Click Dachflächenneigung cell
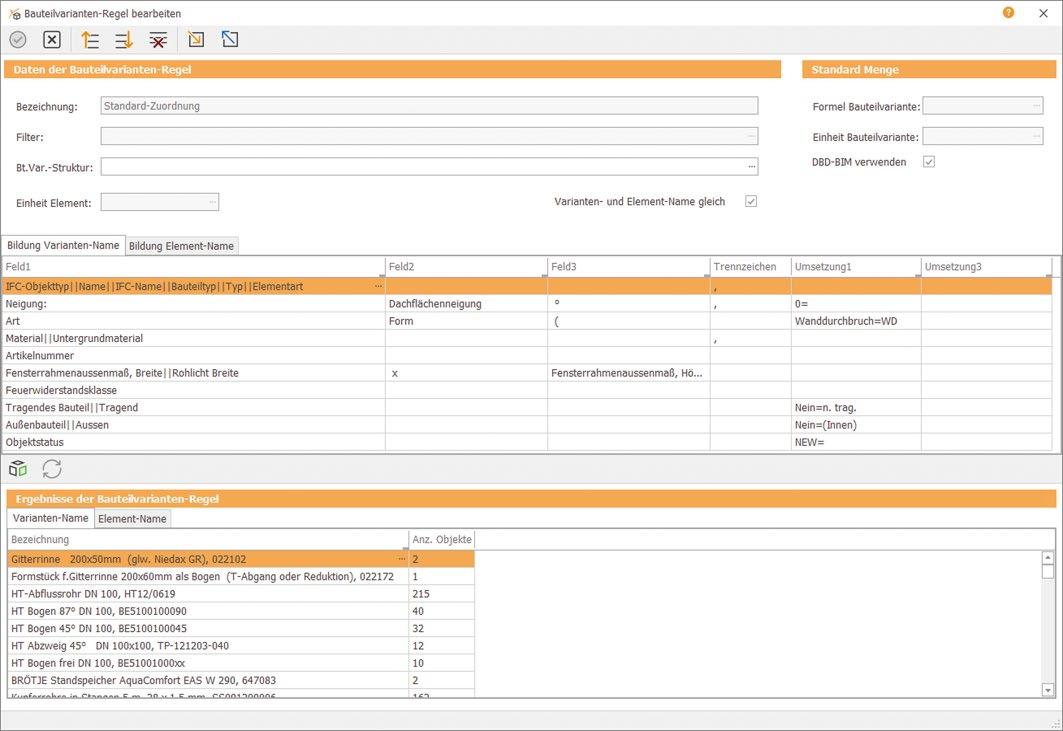 click(x=466, y=304)
